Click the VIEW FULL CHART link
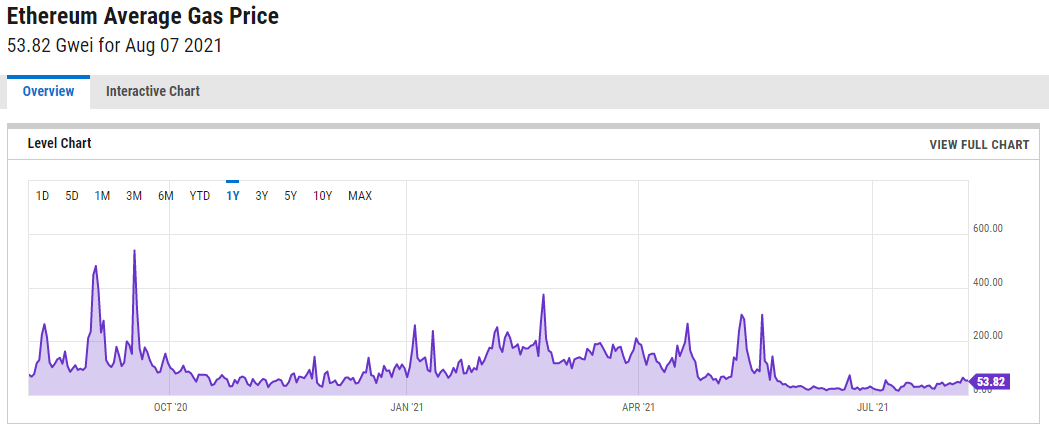The width and height of the screenshot is (1049, 434). coord(979,144)
